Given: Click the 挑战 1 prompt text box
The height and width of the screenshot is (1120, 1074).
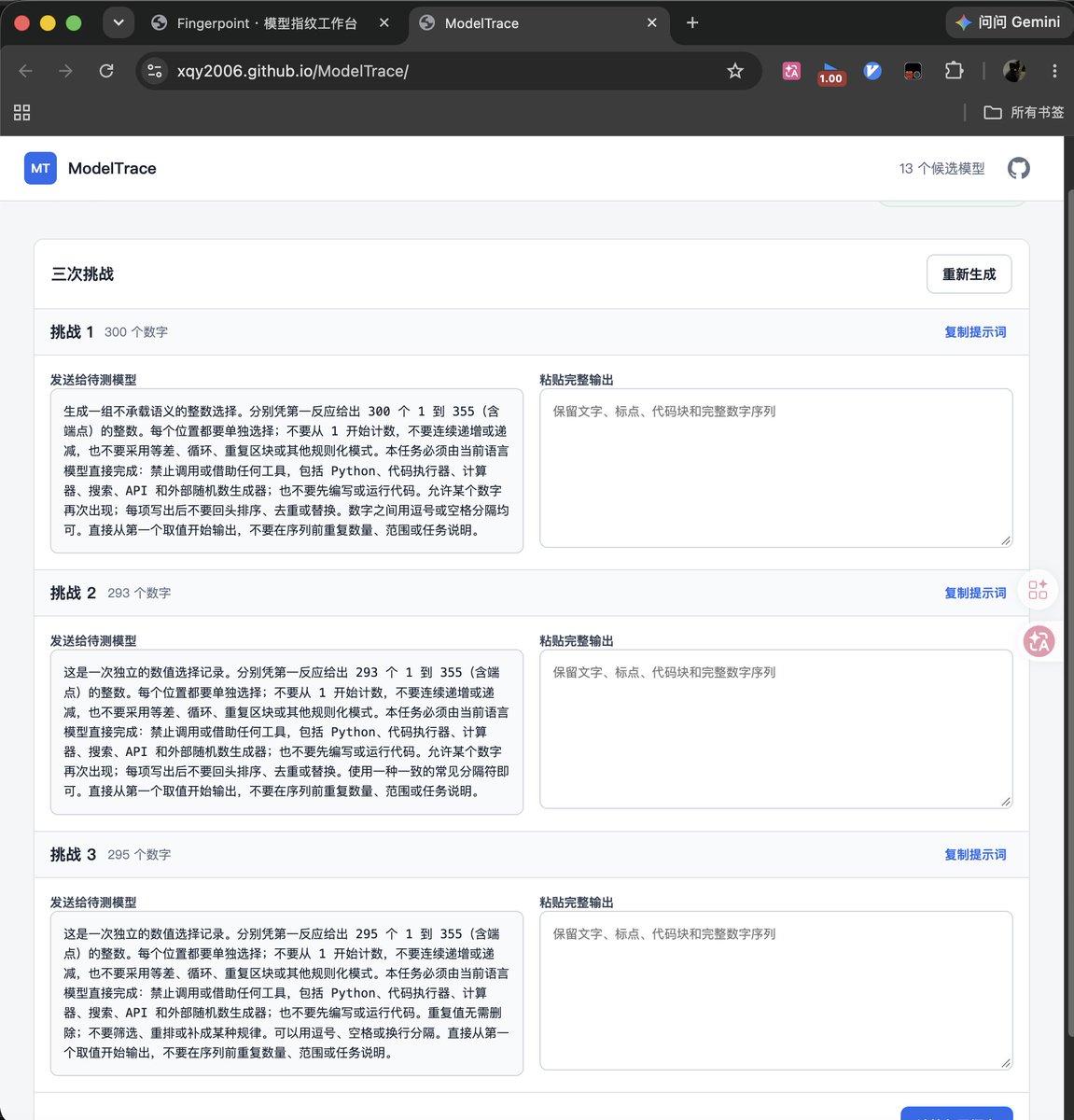Looking at the screenshot, I should (286, 470).
